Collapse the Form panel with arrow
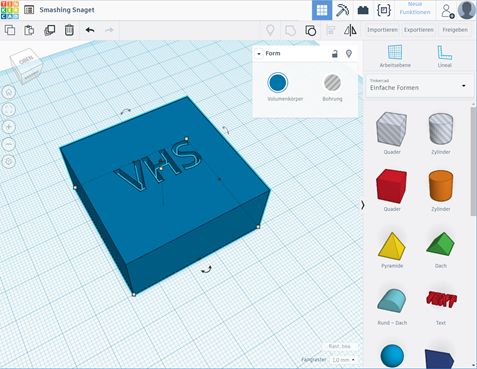Viewport: 477px width, 369px height. pyautogui.click(x=259, y=54)
